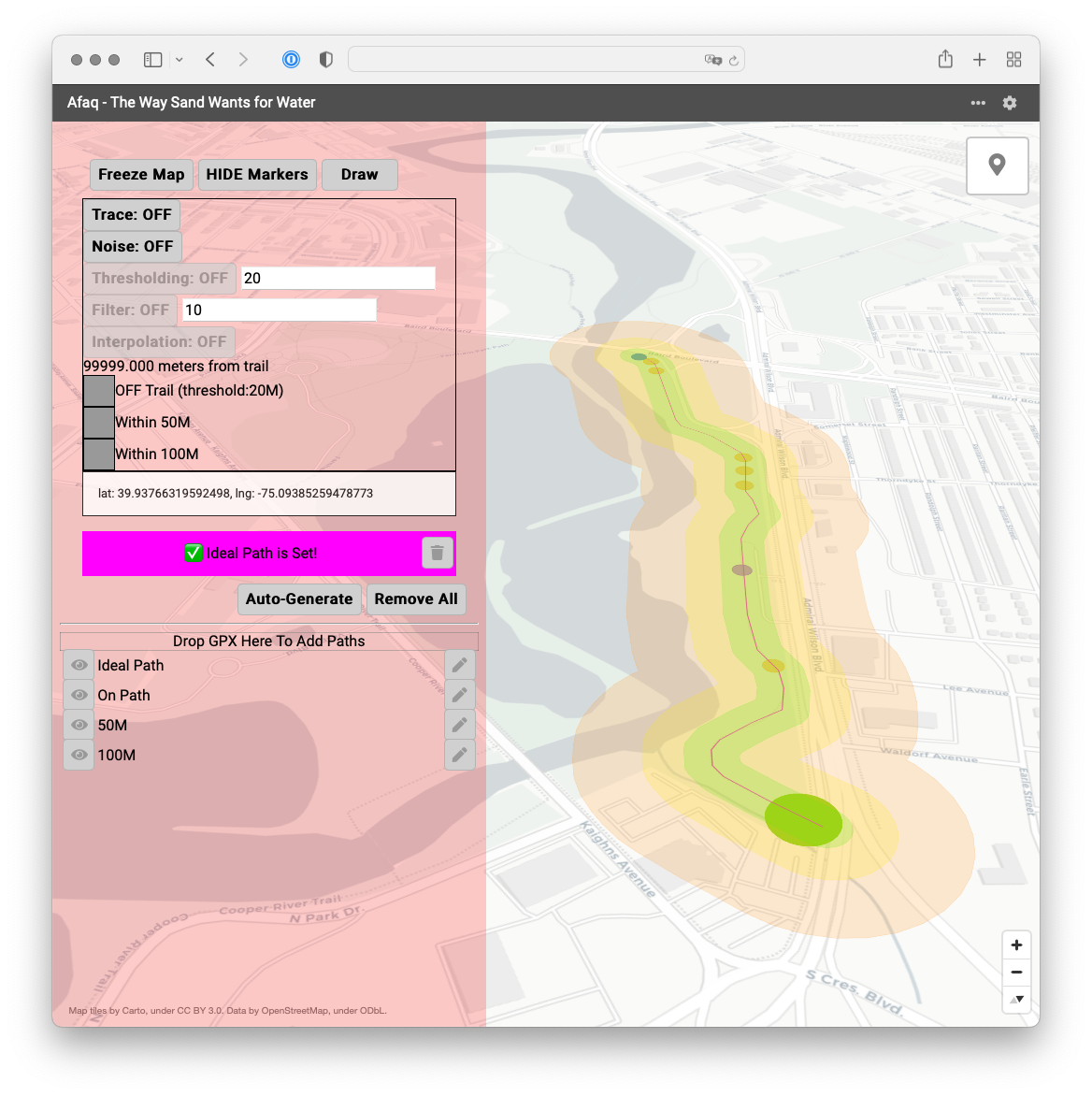Click the Freeze Map button

point(141,175)
